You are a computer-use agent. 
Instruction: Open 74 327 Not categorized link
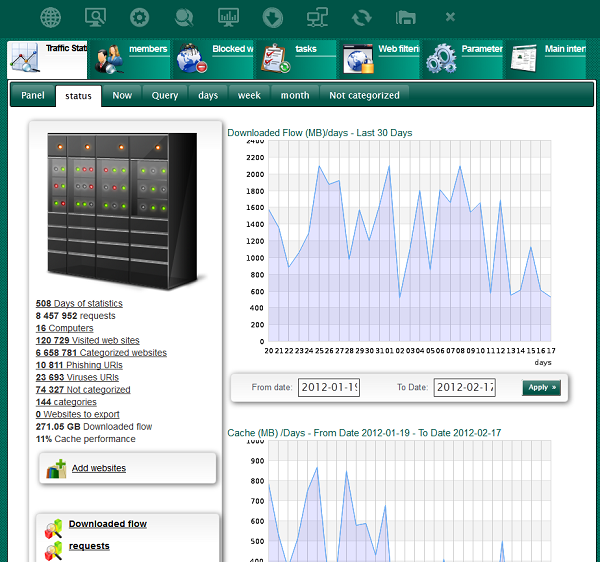tap(83, 389)
